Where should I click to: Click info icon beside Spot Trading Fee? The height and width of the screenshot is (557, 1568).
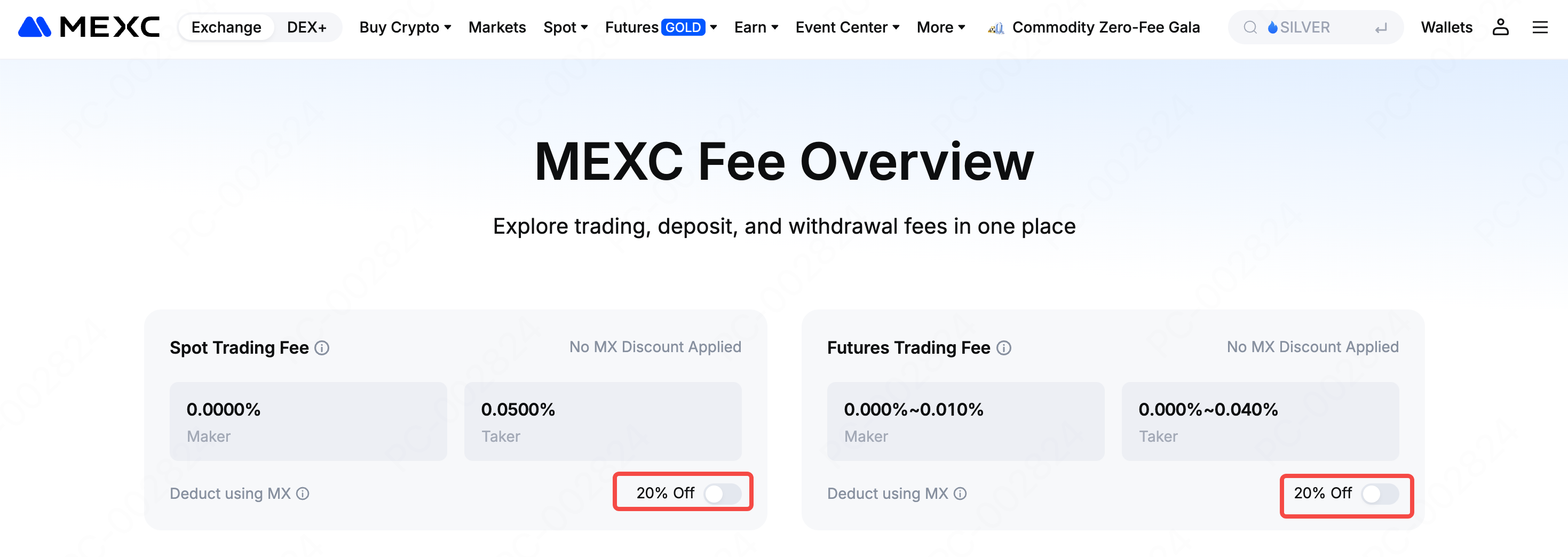click(x=322, y=348)
